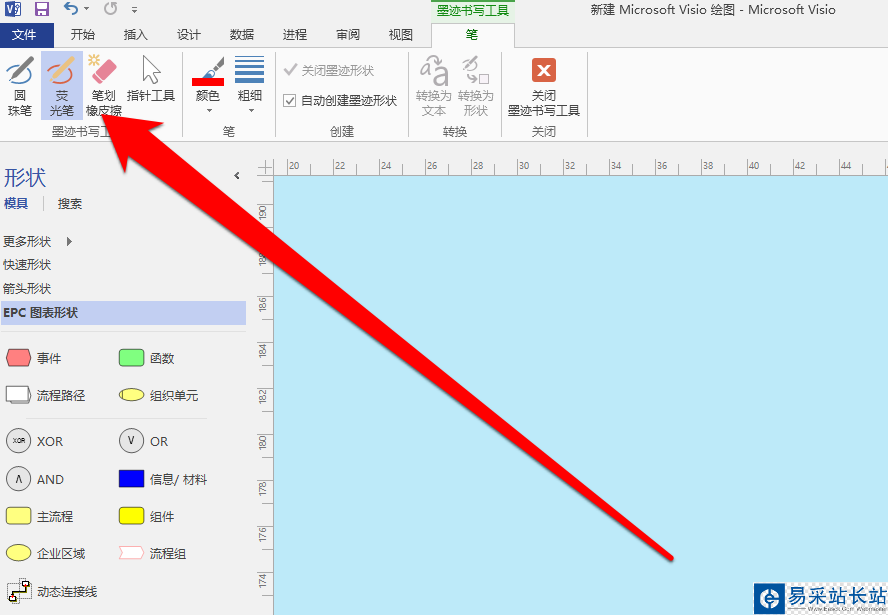Open the pen Weight (粗细) dropdown

[249, 86]
